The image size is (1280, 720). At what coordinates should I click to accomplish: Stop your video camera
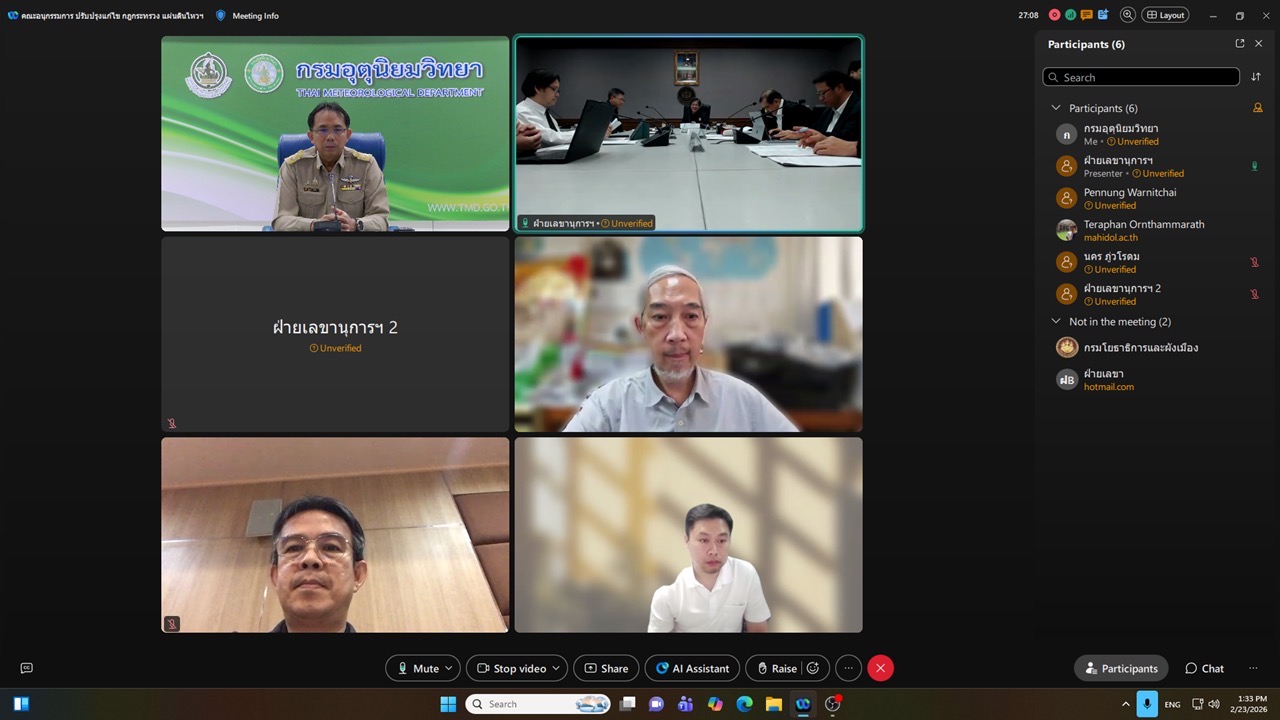pos(509,668)
